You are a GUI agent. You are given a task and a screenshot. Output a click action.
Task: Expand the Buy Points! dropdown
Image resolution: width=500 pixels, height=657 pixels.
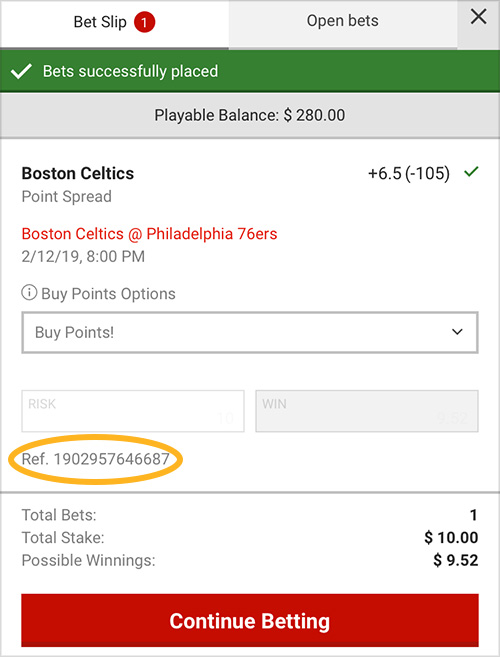[x=250, y=332]
